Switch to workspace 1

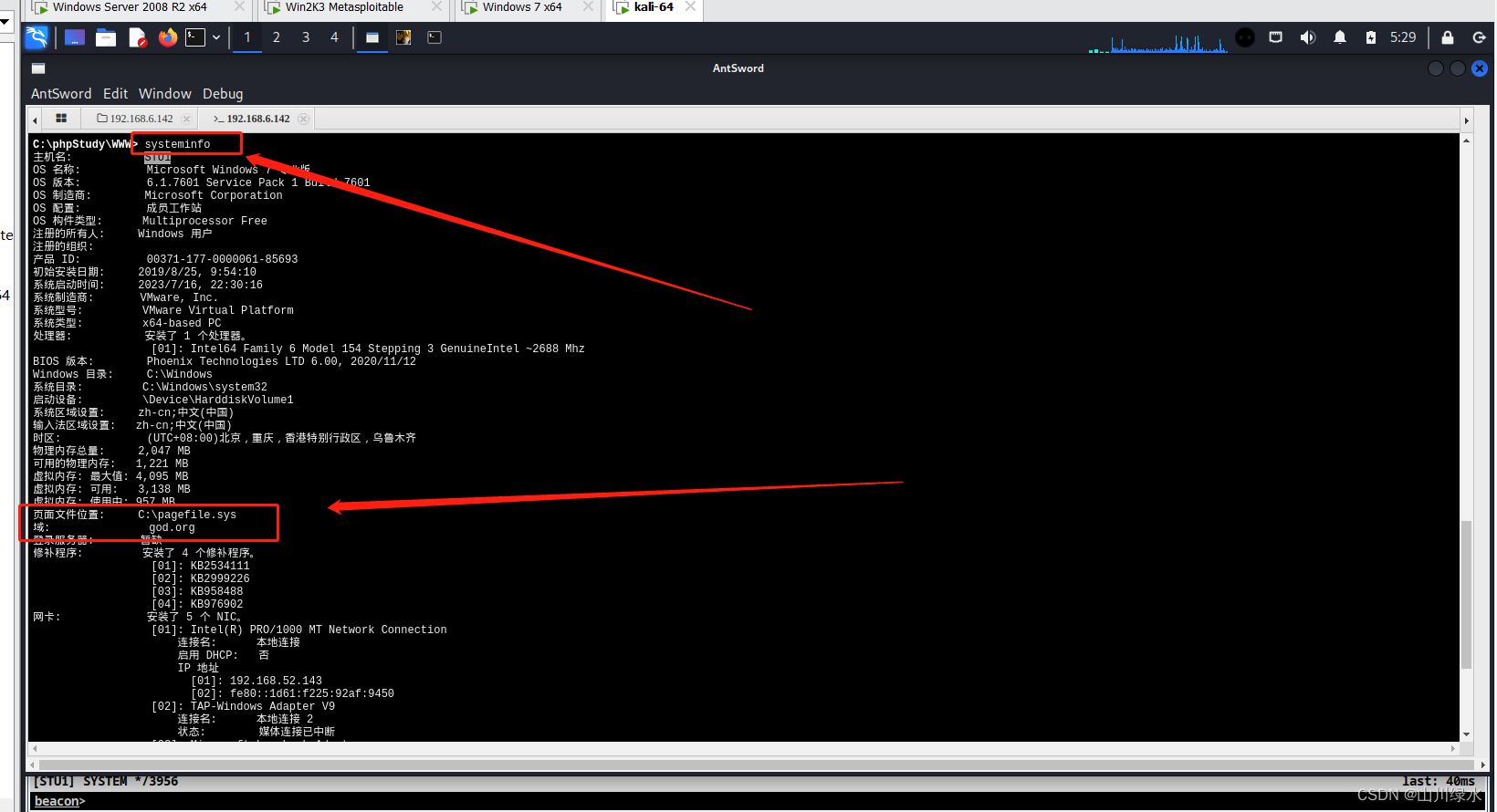click(247, 37)
